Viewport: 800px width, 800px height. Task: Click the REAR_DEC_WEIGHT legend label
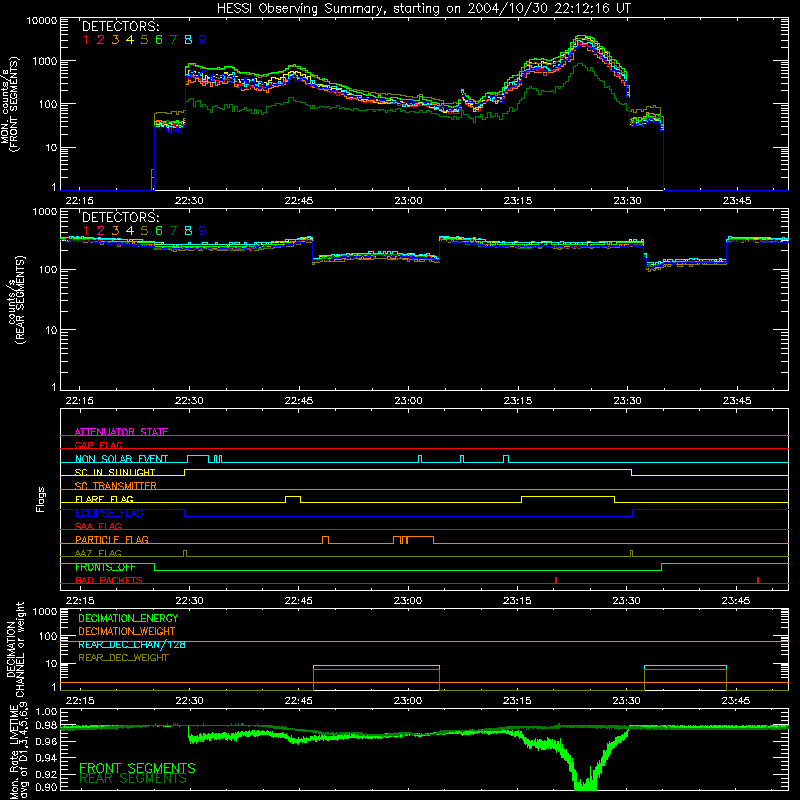click(123, 658)
